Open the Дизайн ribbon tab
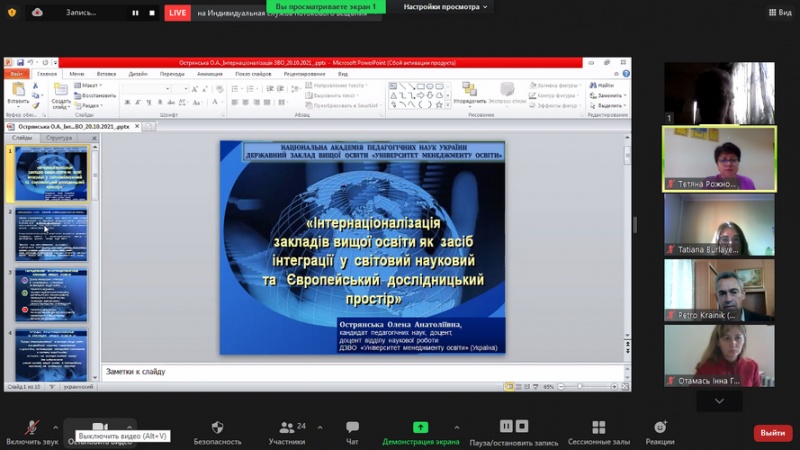The image size is (800, 450). [x=138, y=74]
